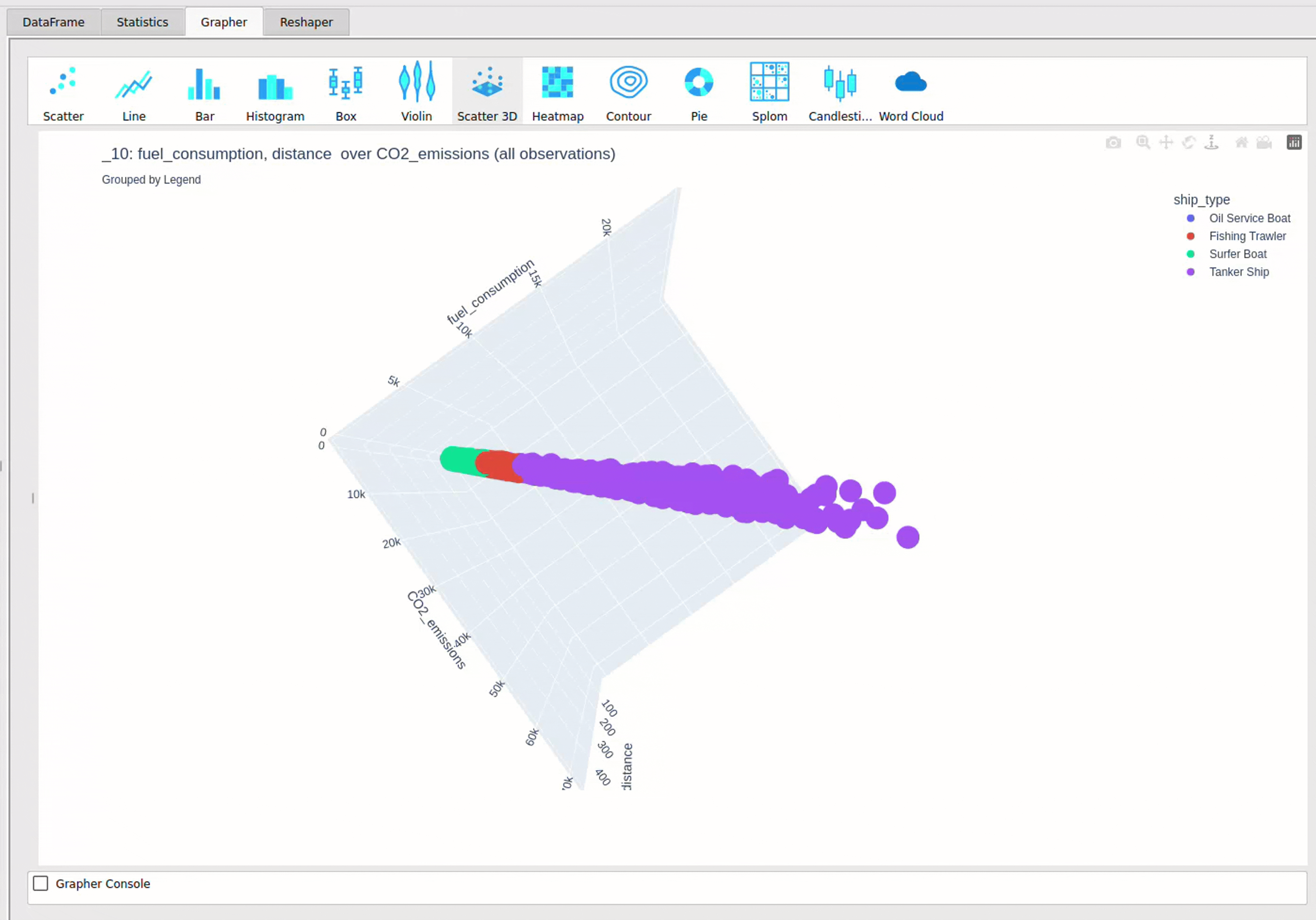This screenshot has width=1316, height=920.
Task: Enable turntable rotation (z-axis) in modebar
Action: 1212,142
